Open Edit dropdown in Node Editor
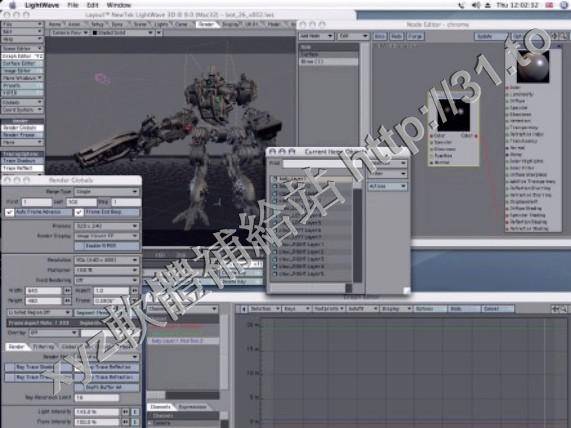Screen dimensions: 571x428 point(353,36)
